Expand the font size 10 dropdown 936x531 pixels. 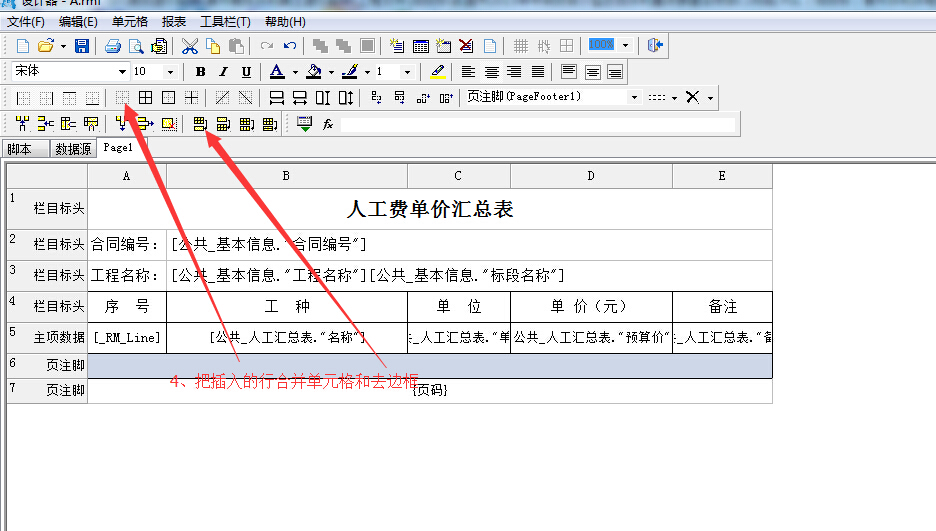click(x=170, y=72)
